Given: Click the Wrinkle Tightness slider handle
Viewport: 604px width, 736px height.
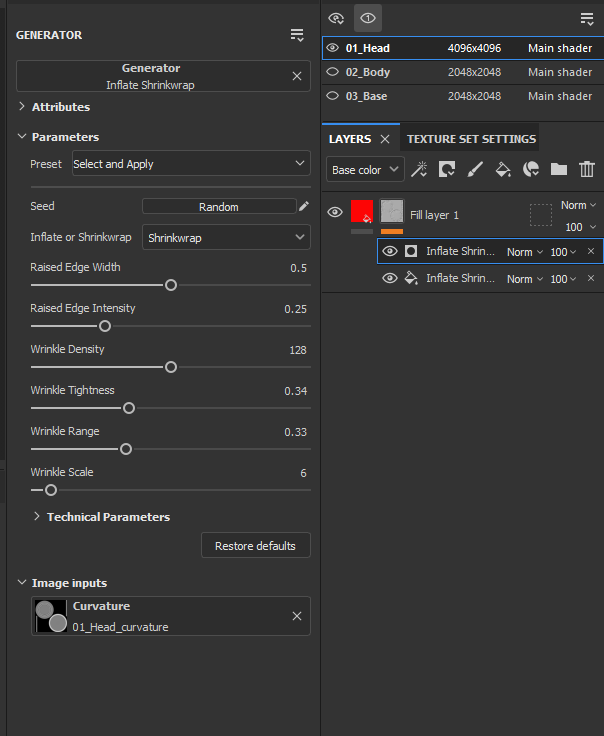Looking at the screenshot, I should coord(129,408).
